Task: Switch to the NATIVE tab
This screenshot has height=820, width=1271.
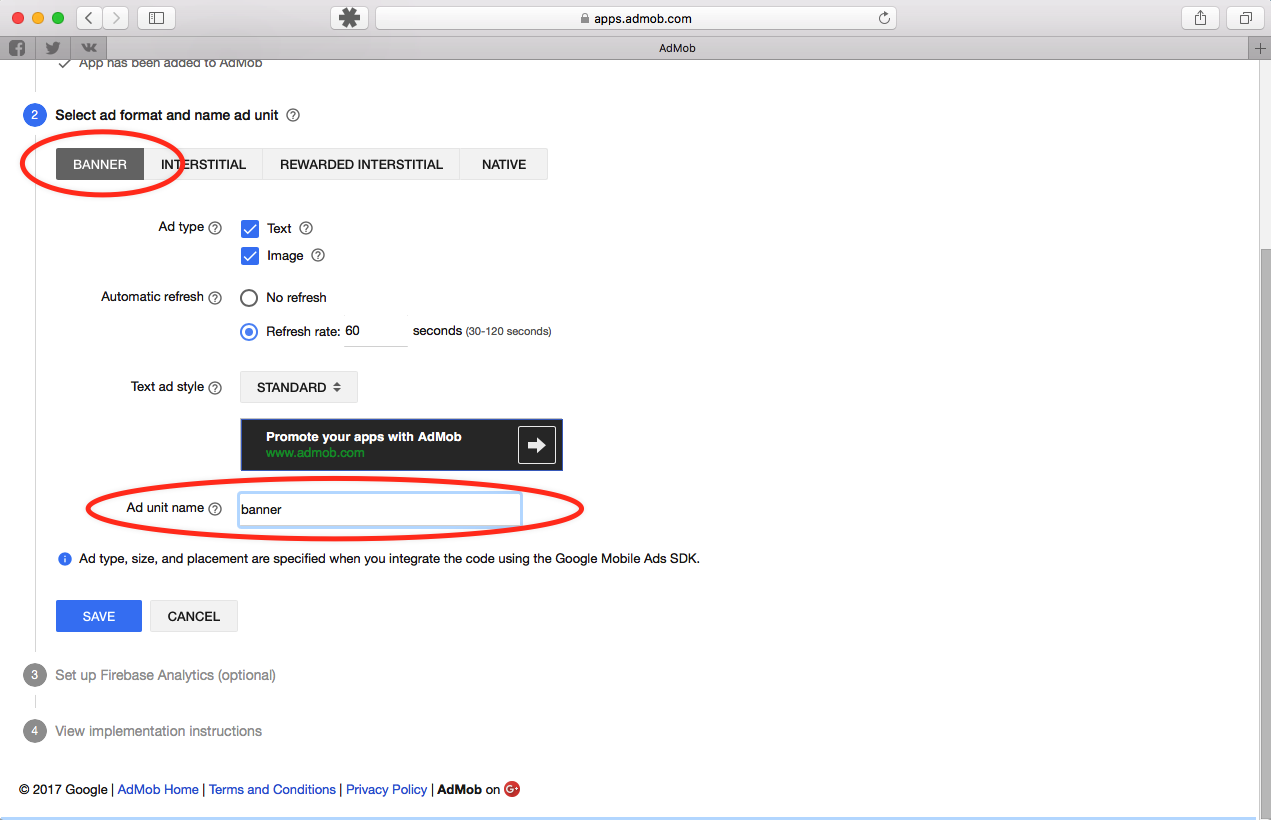Action: (x=504, y=164)
